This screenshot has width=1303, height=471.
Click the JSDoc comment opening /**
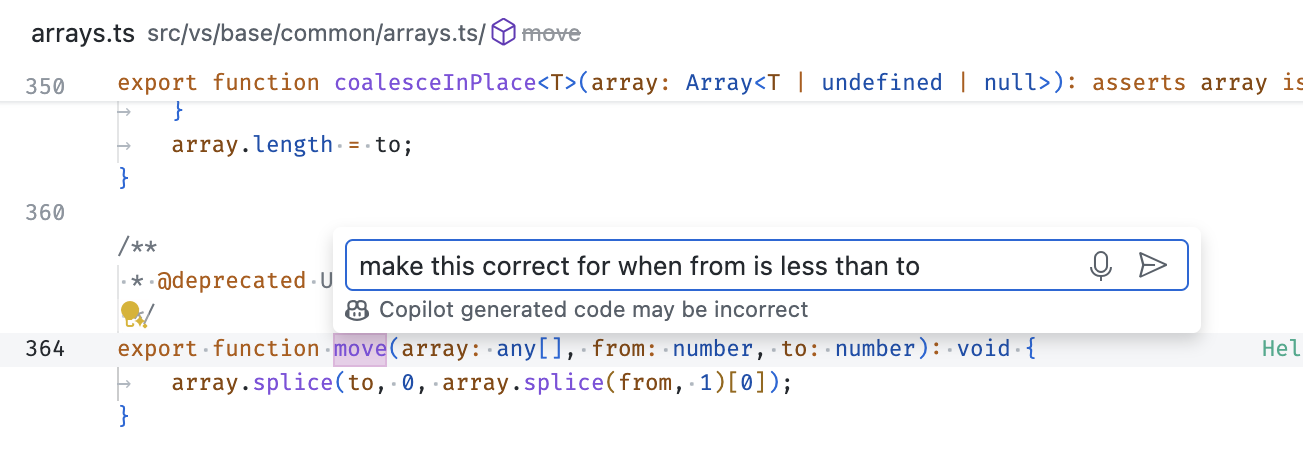[x=138, y=247]
